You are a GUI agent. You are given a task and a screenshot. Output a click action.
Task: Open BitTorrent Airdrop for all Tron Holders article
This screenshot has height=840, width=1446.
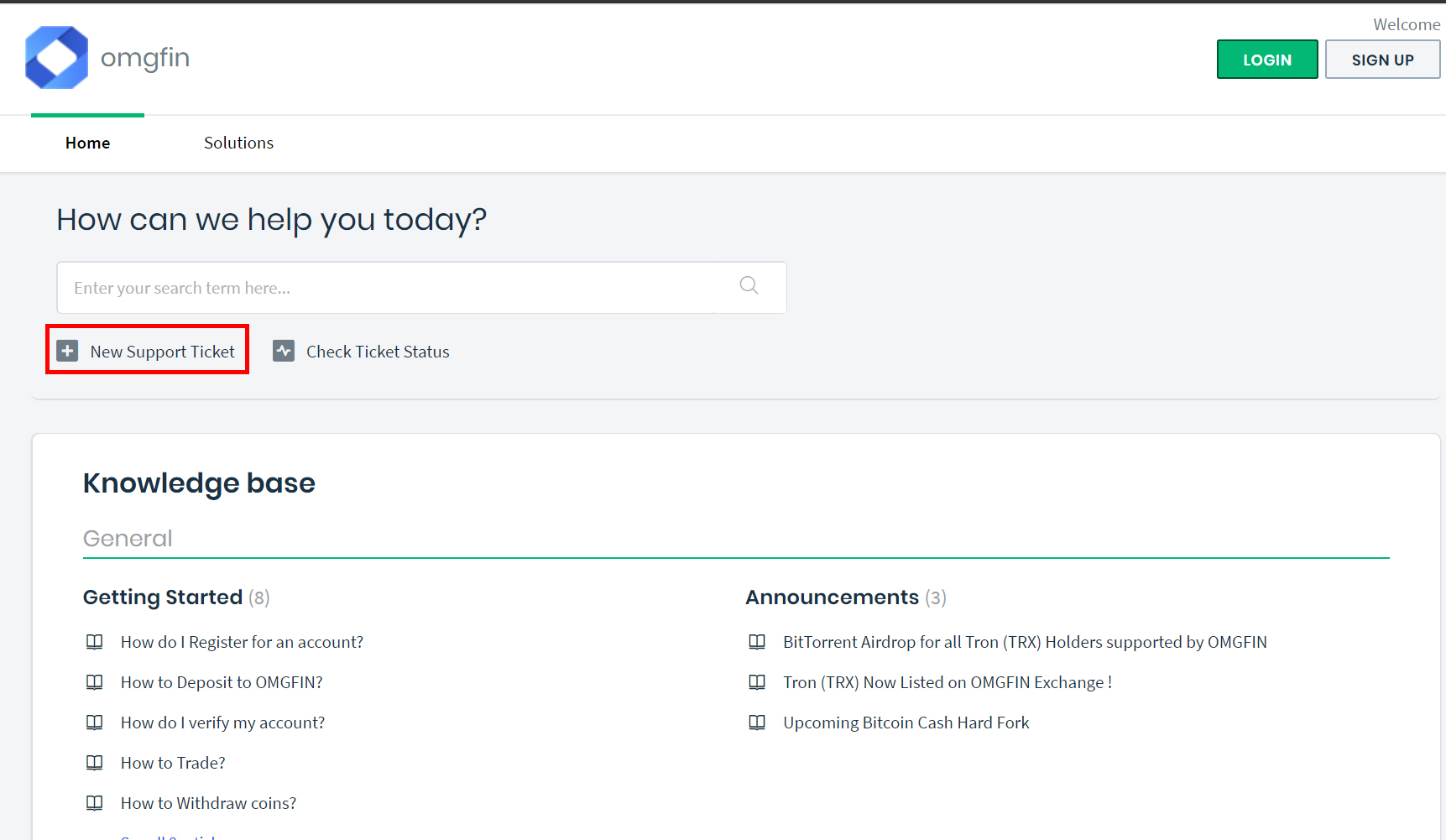click(1025, 642)
